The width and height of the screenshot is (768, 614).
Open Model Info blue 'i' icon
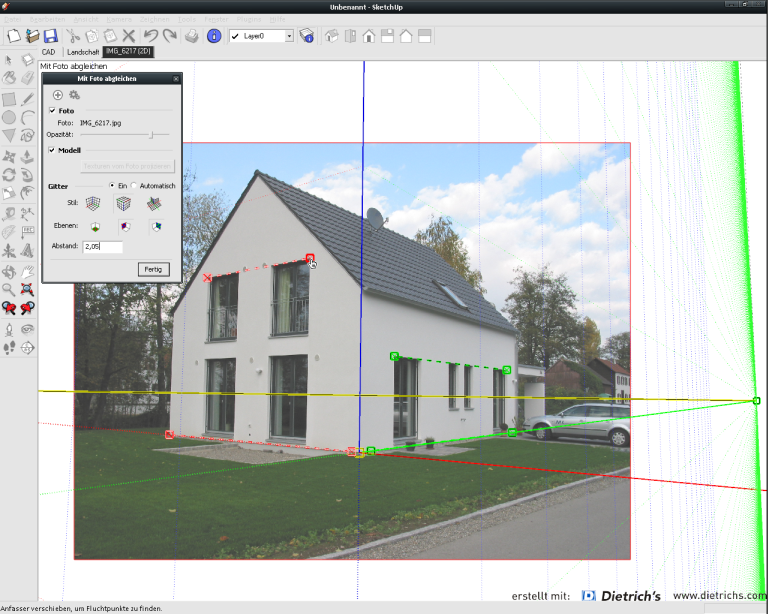[214, 36]
